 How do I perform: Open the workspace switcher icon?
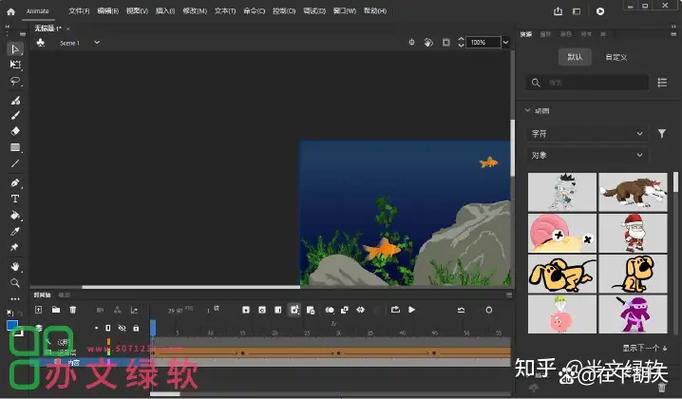coord(576,12)
